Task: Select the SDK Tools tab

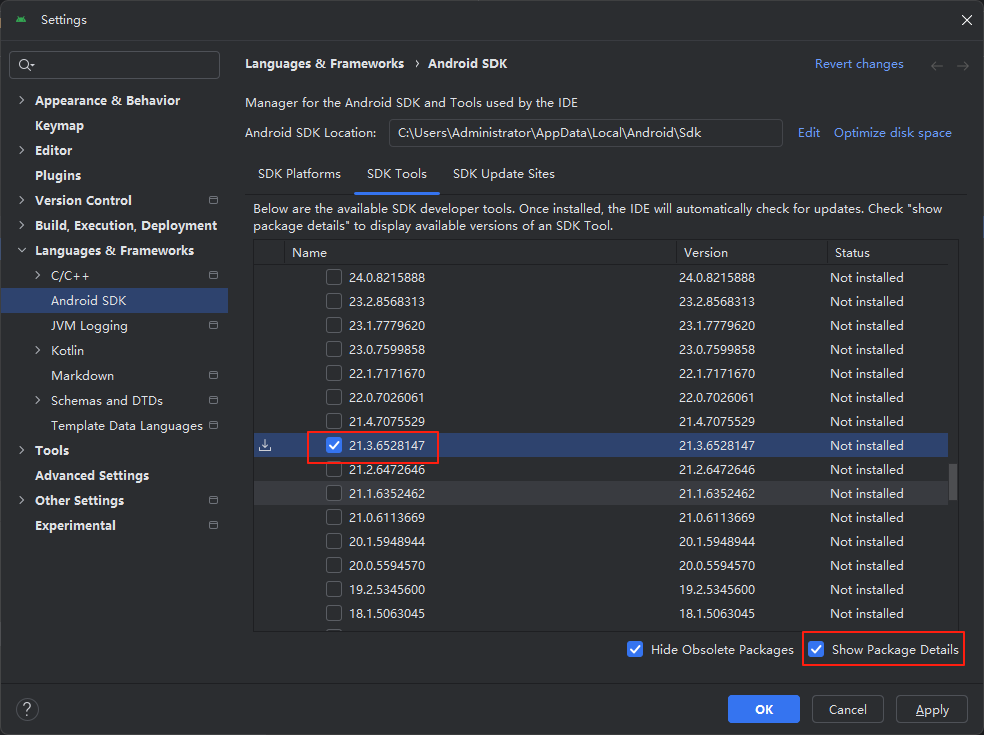Action: (x=397, y=174)
